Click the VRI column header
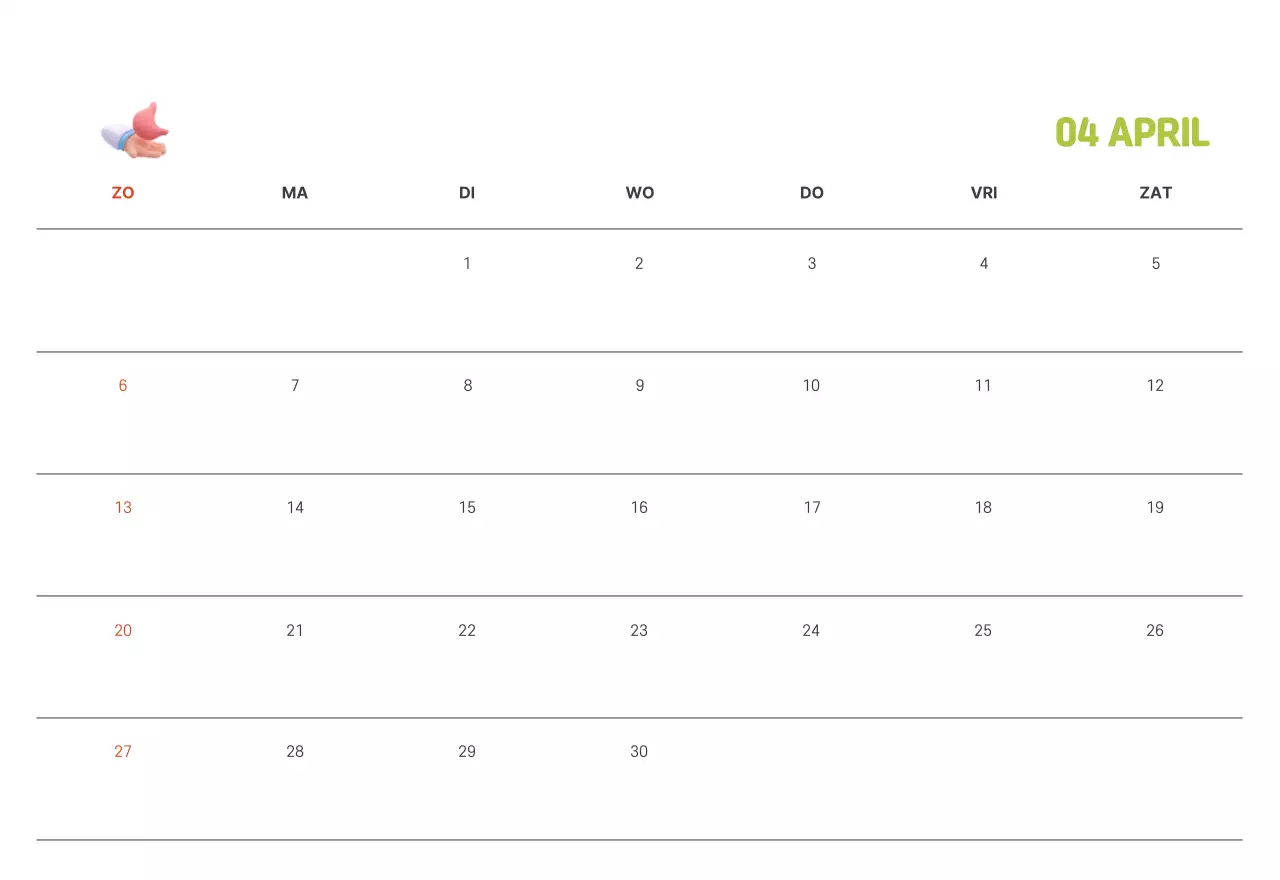 (x=984, y=193)
